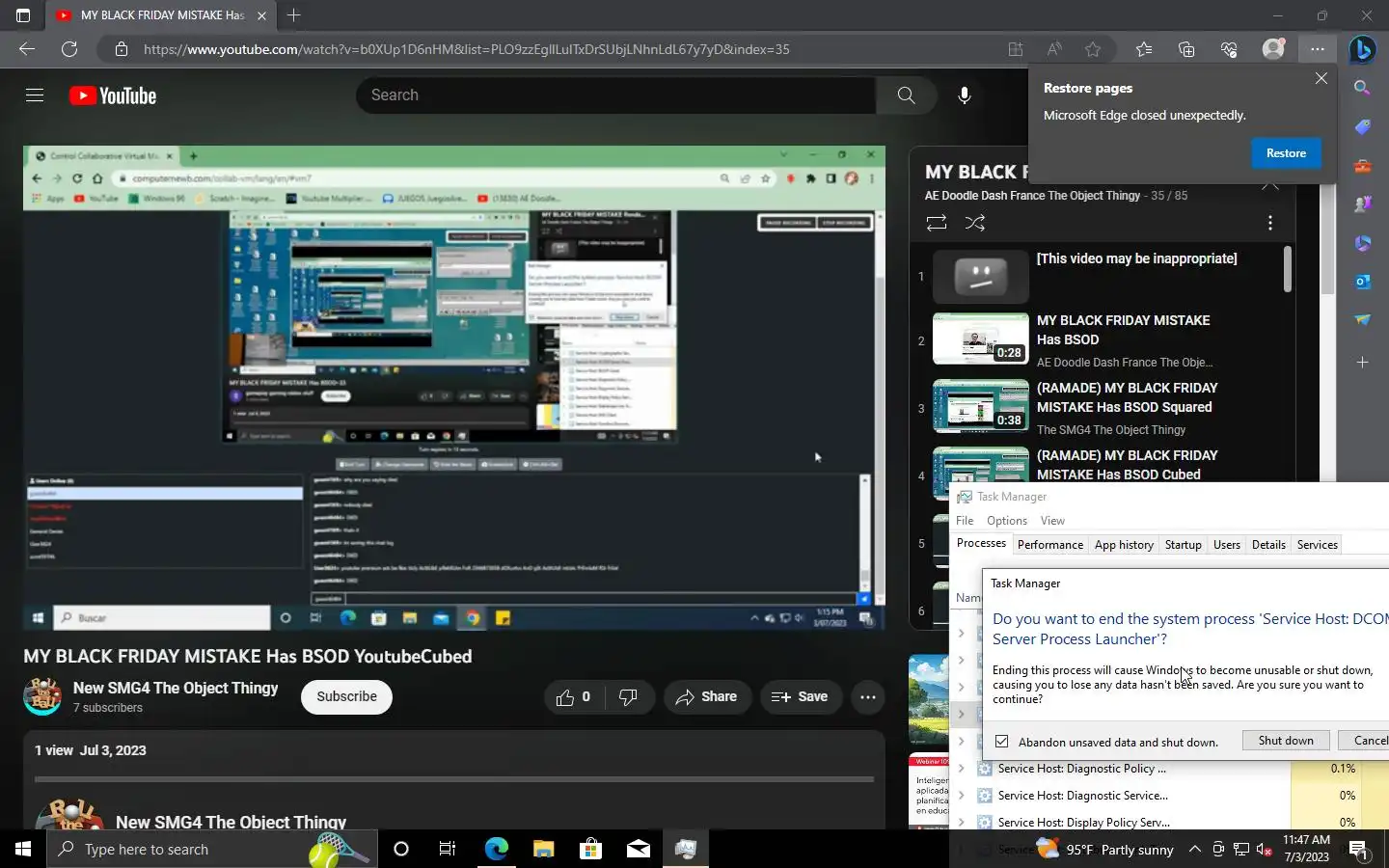Open Edge sidebar Outlook icon

coord(1362,282)
